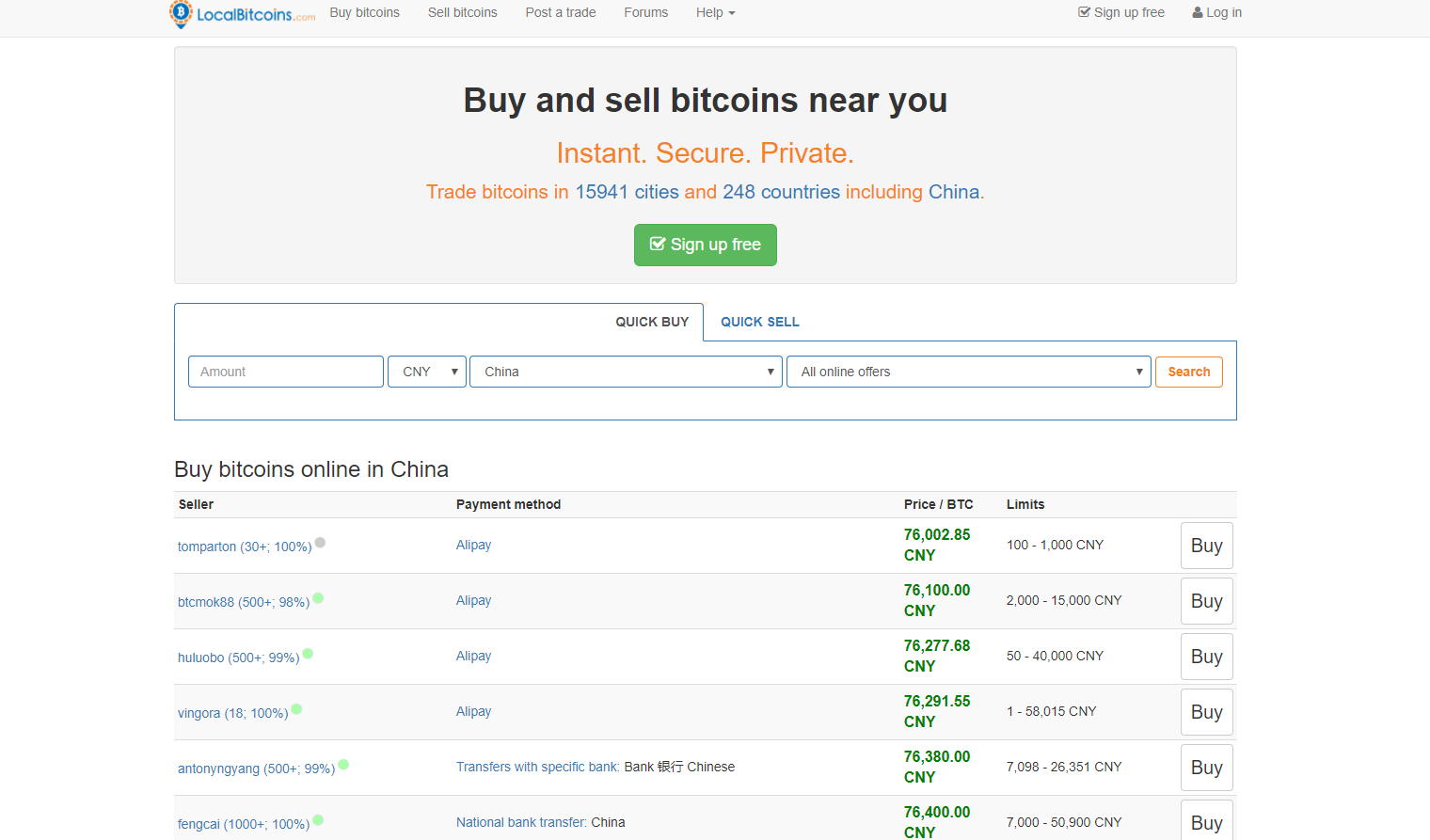Viewport: 1430px width, 840px height.
Task: Switch to the QUICK BUY tab
Action: point(652,322)
